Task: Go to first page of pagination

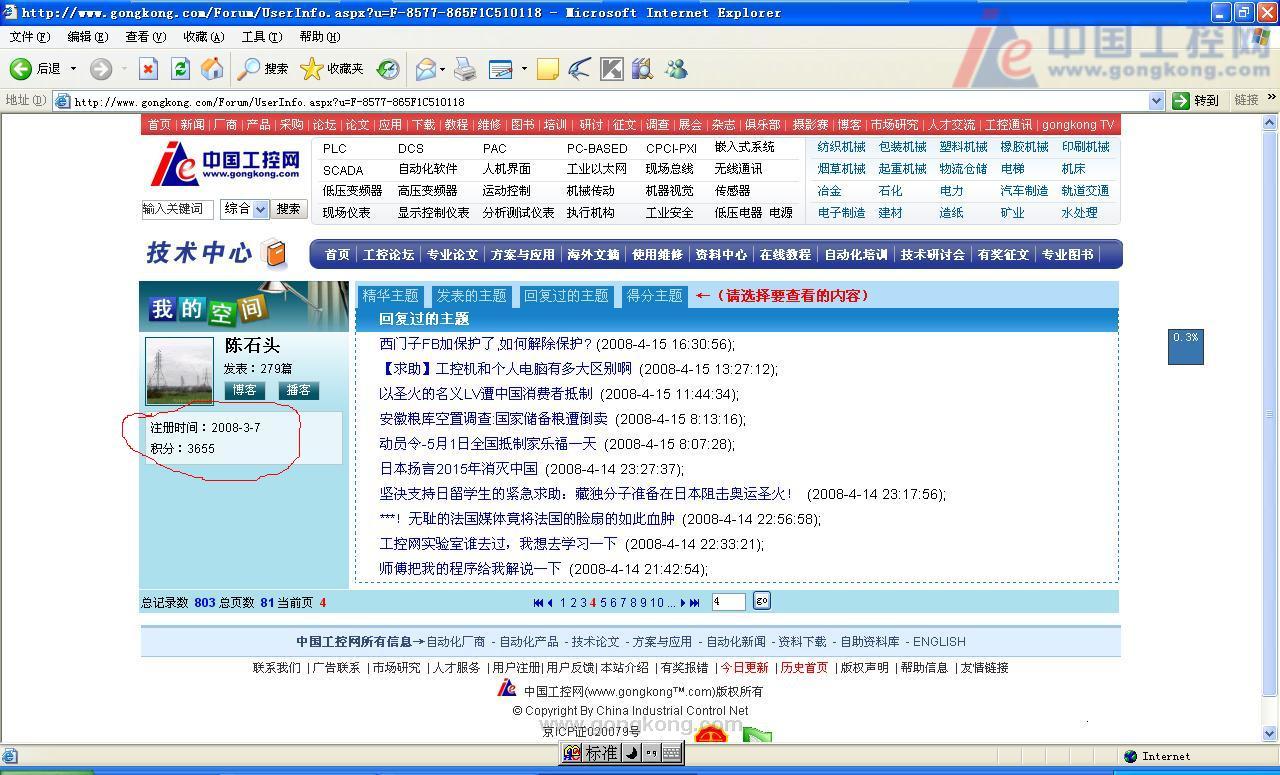Action: click(538, 602)
